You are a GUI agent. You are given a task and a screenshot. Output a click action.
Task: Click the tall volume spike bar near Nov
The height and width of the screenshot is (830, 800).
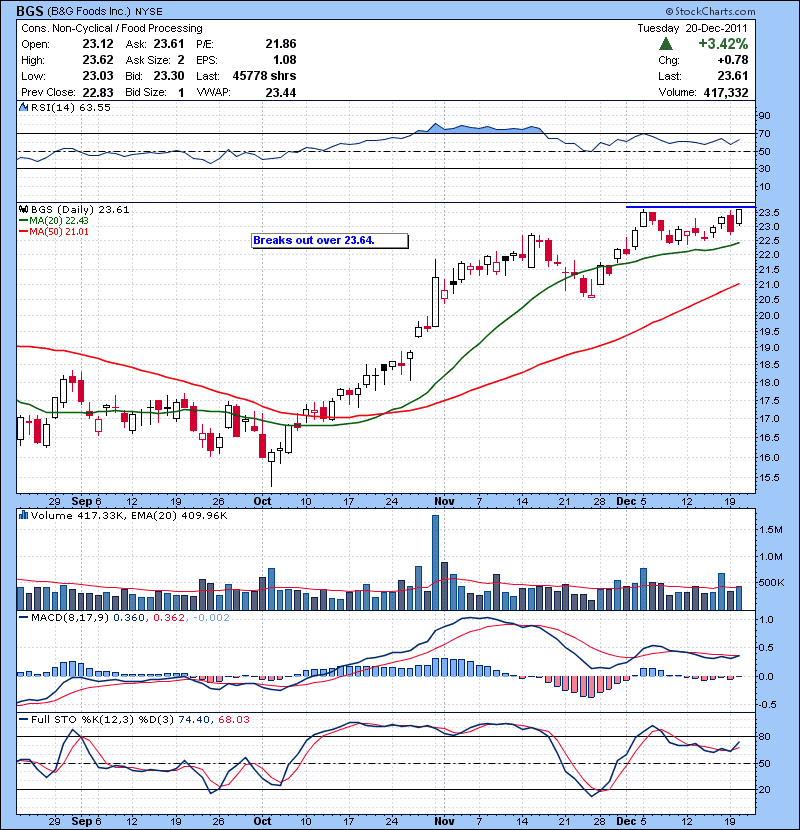pos(435,562)
